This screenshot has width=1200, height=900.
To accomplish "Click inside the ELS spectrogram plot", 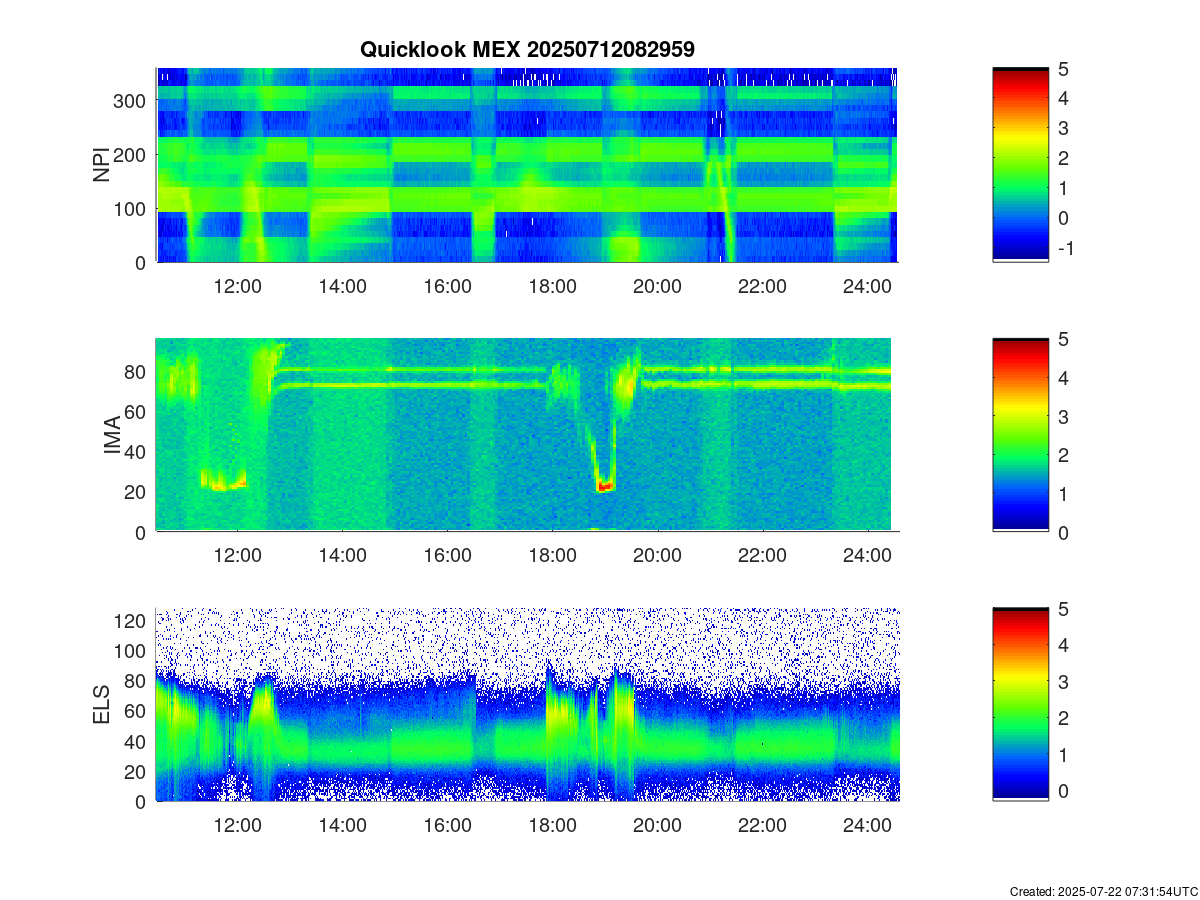I will [x=527, y=705].
